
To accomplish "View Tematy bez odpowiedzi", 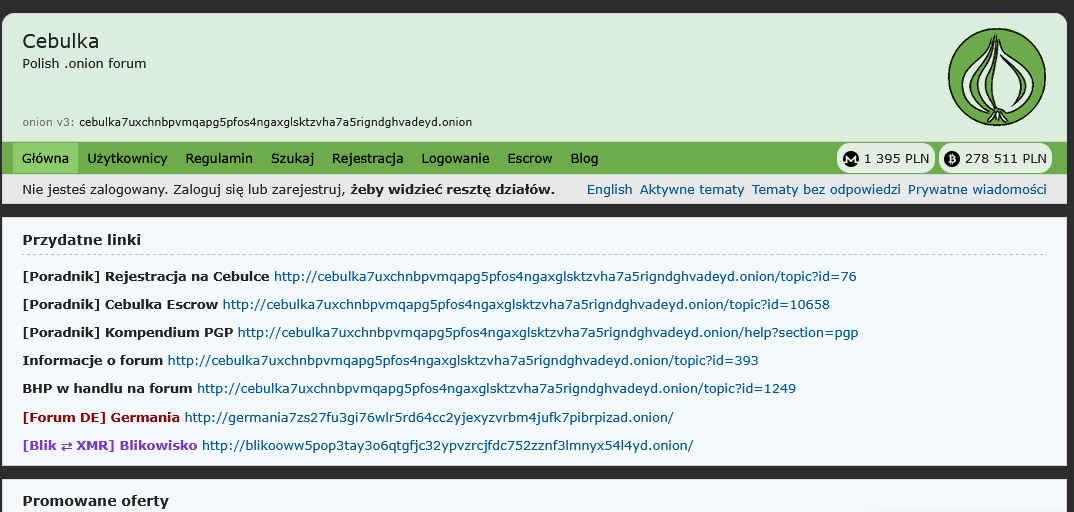I will [826, 190].
